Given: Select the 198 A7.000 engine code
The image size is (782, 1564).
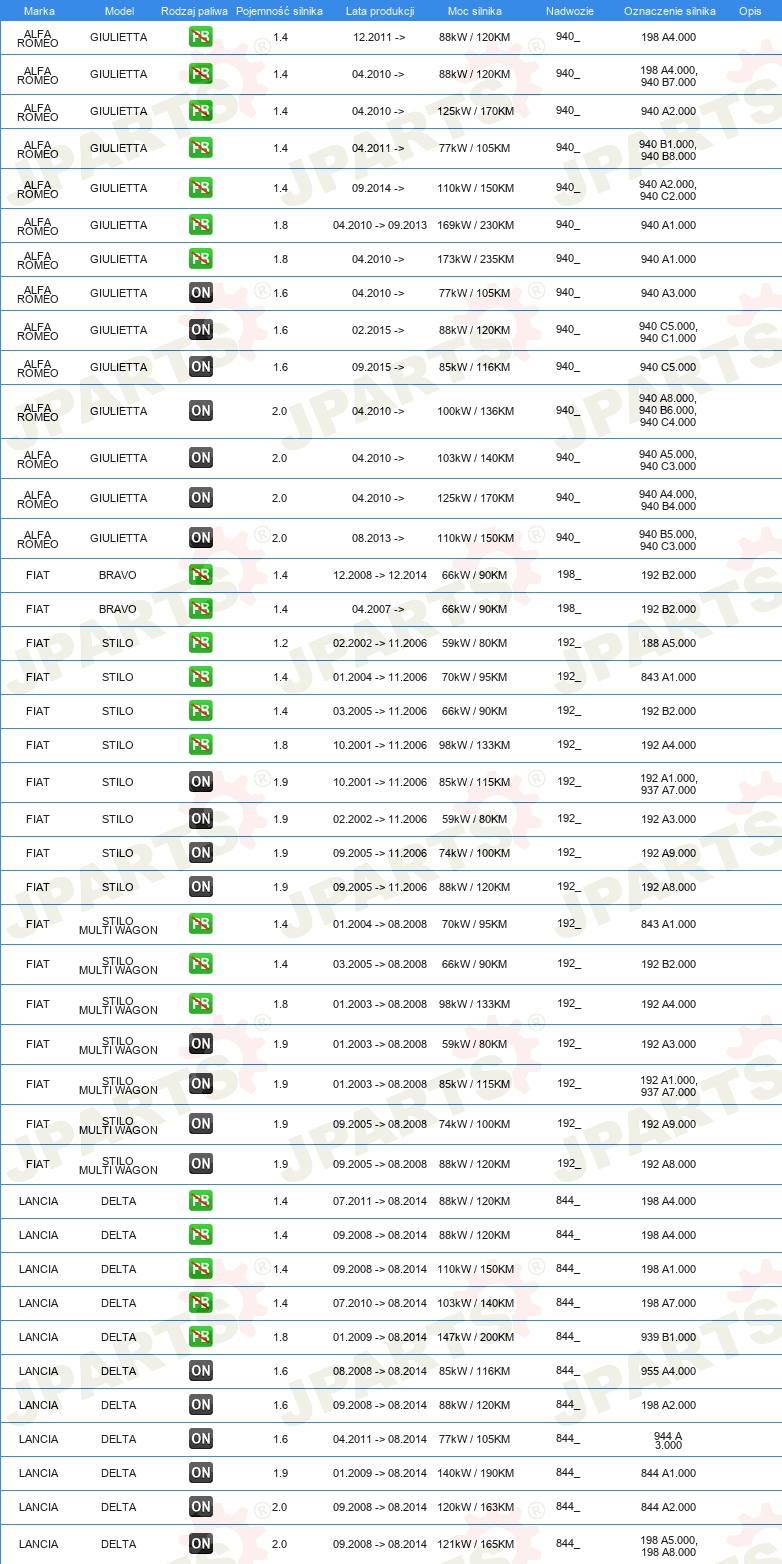Looking at the screenshot, I should [669, 1303].
